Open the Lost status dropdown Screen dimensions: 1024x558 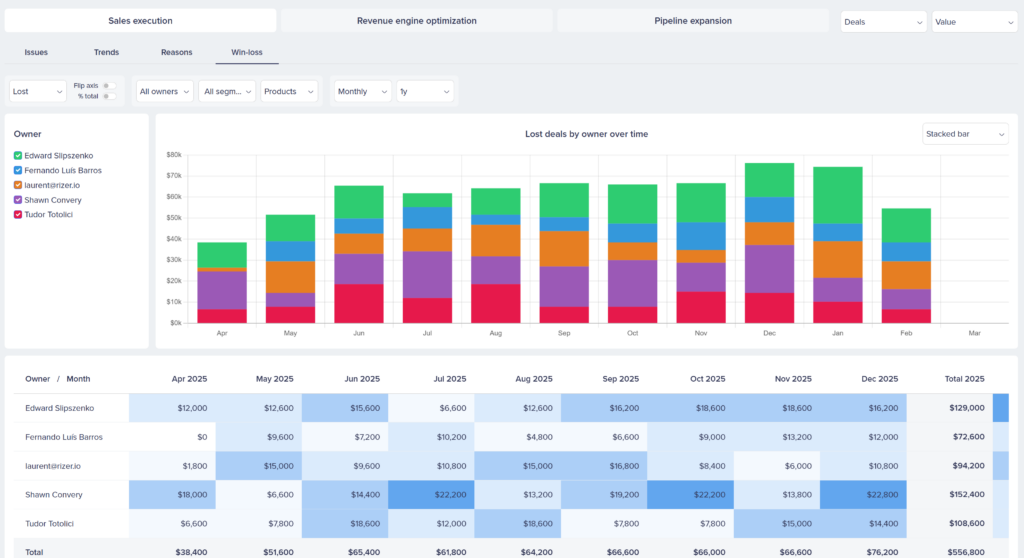(38, 92)
